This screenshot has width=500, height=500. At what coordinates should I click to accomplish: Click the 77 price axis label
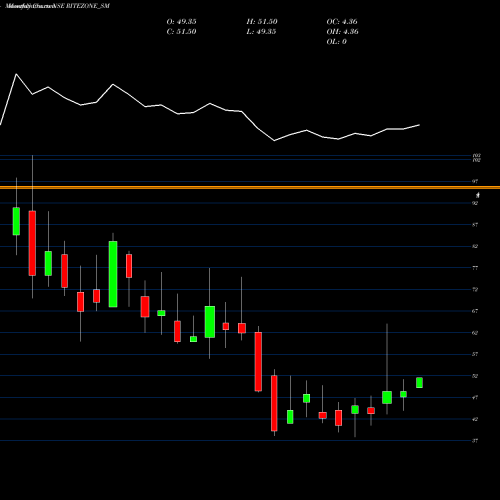coord(475,268)
